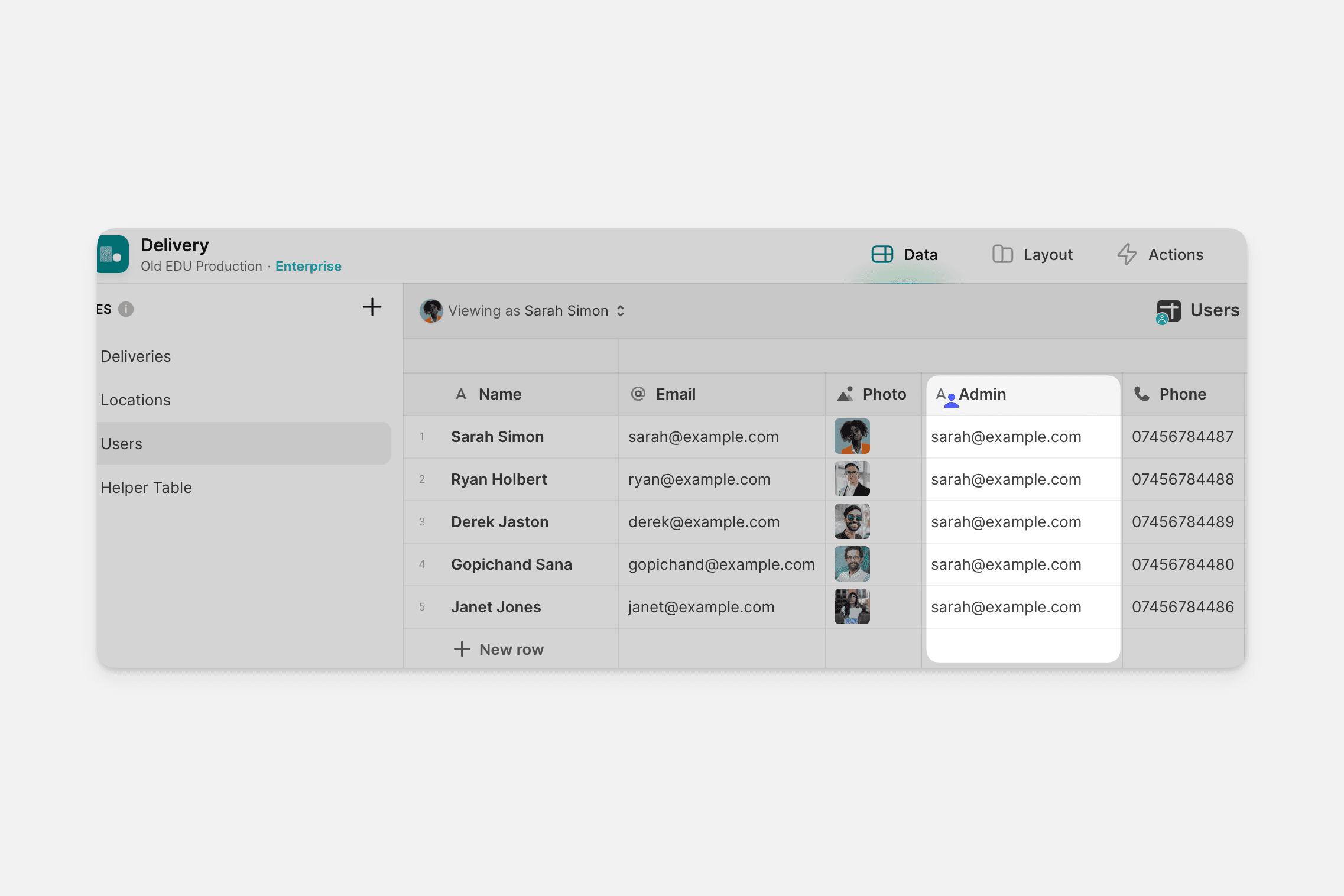Click the Admin column user-specific icon
1344x896 pixels.
(x=946, y=397)
